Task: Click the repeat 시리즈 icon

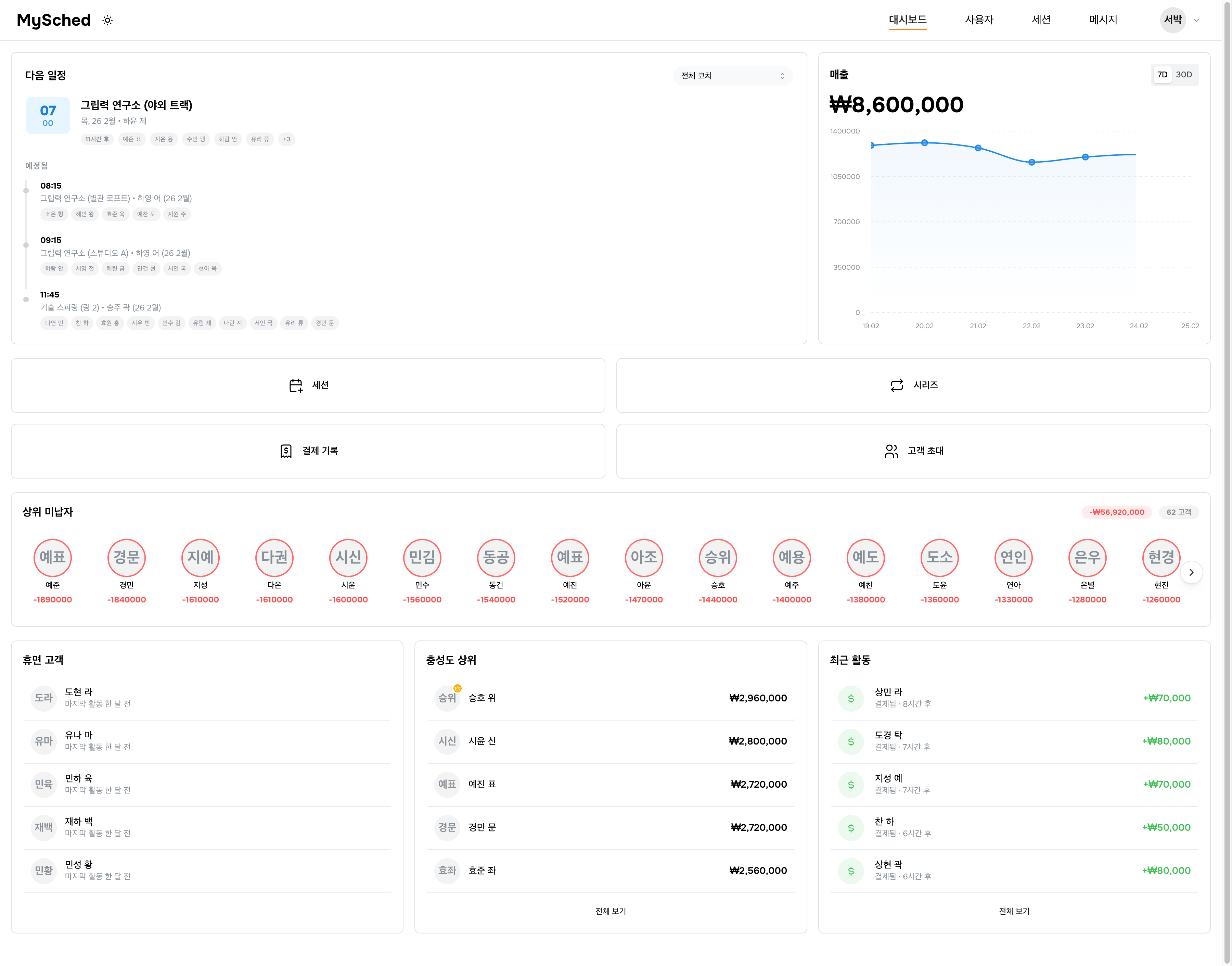Action: click(x=897, y=385)
